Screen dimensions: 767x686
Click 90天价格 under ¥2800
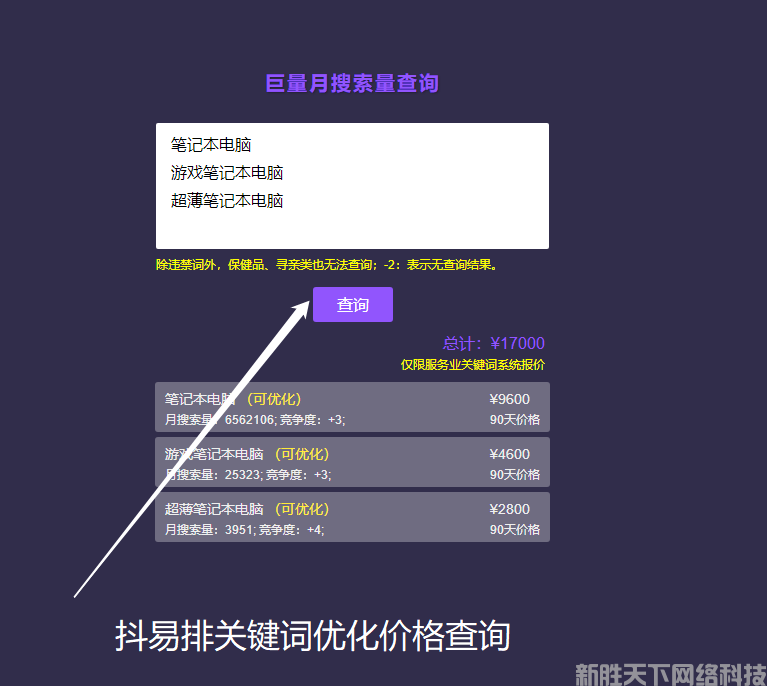[514, 530]
